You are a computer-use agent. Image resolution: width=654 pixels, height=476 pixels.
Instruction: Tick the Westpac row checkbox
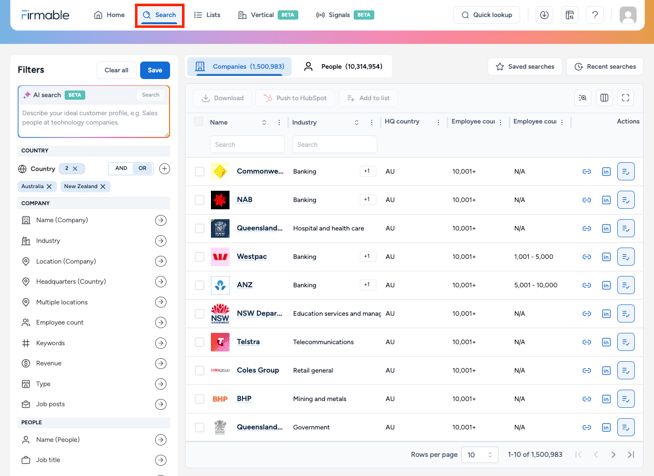[x=199, y=257]
